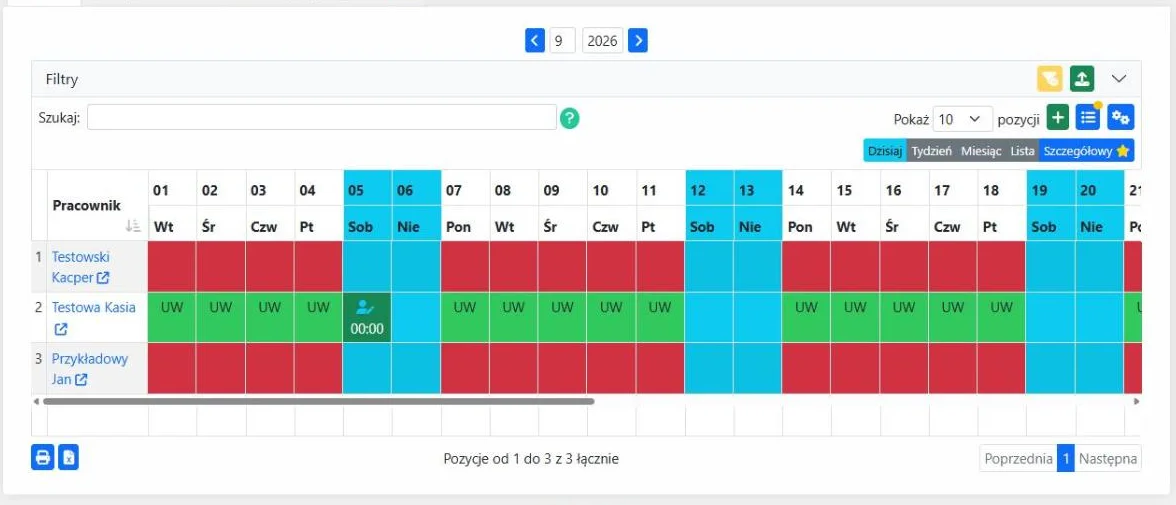The height and width of the screenshot is (505, 1176).
Task: Select the Szczegółowy view tab
Action: click(1086, 151)
